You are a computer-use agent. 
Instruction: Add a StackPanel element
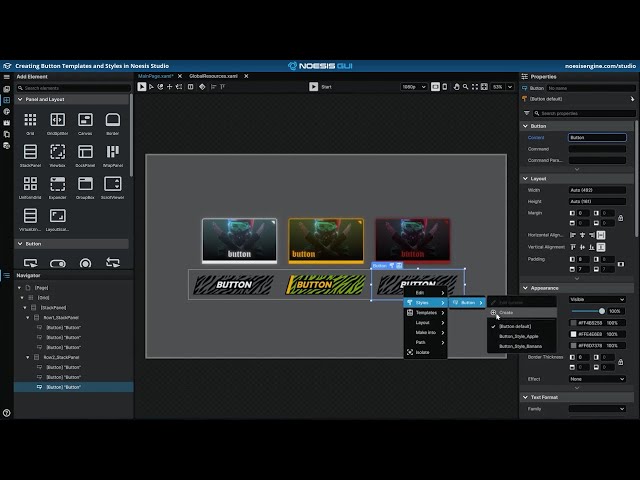pyautogui.click(x=30, y=156)
